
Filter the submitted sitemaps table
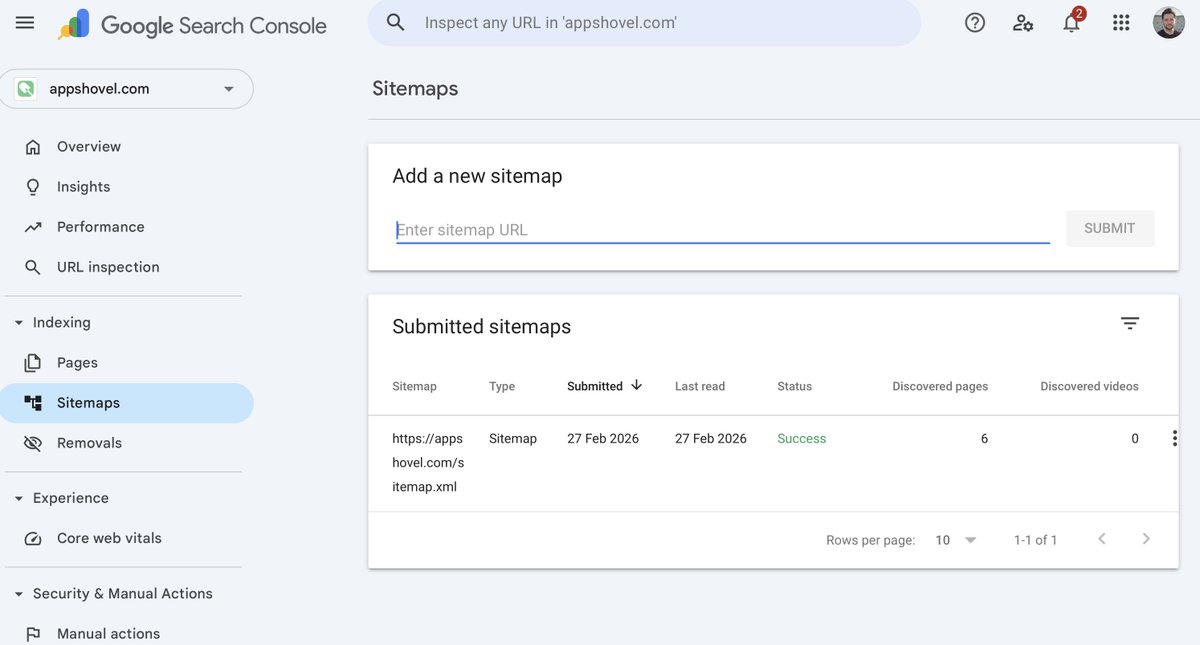(1130, 323)
